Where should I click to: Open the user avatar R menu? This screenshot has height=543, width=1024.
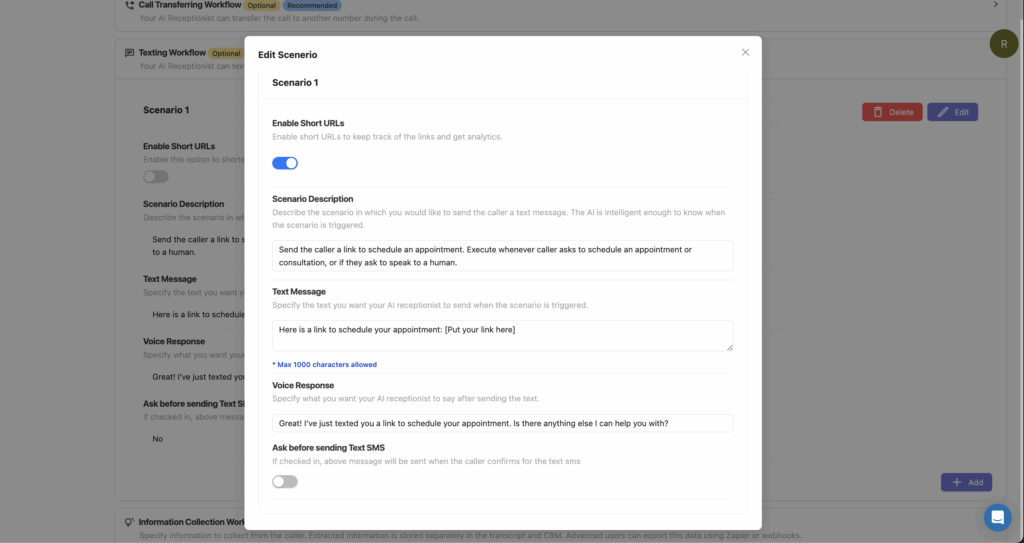click(1004, 44)
